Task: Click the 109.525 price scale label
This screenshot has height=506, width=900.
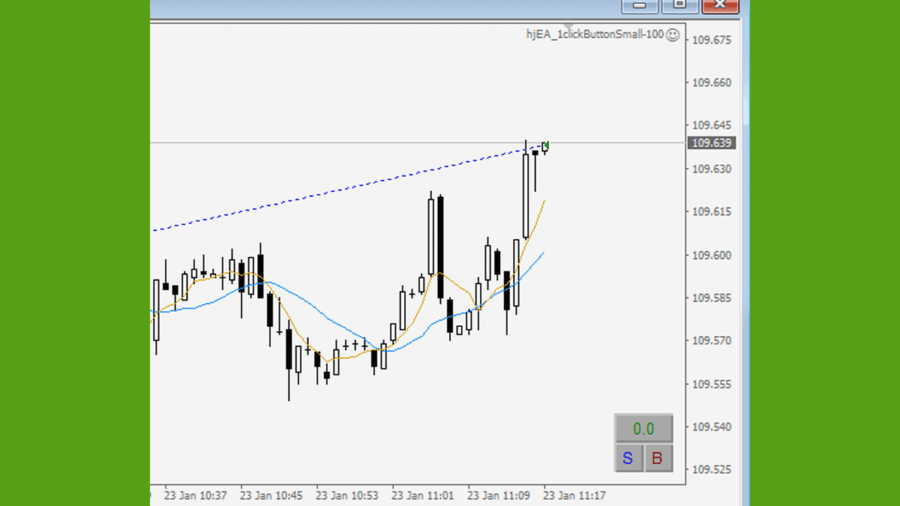Action: pyautogui.click(x=712, y=470)
